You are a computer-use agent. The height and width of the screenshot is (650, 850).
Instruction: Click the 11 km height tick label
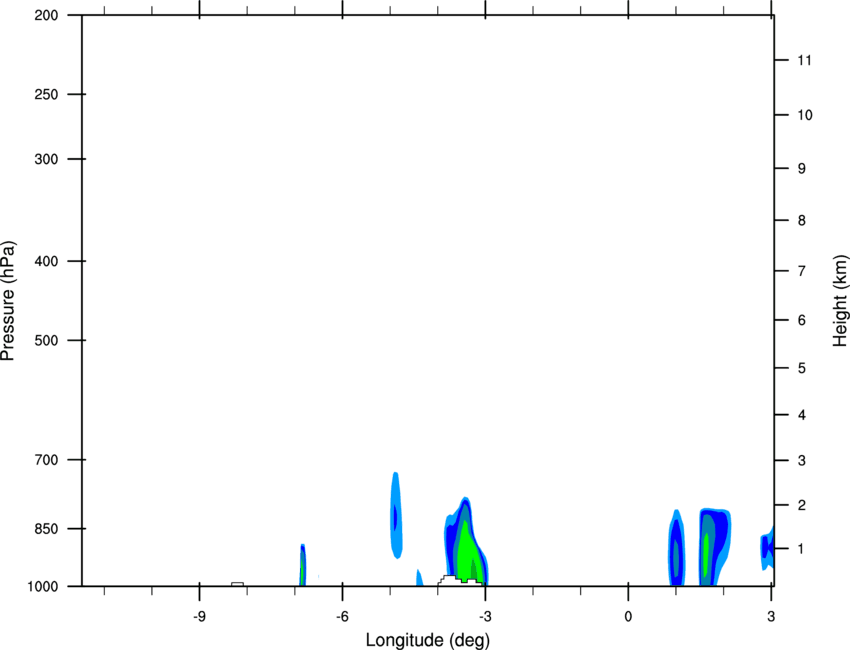802,61
